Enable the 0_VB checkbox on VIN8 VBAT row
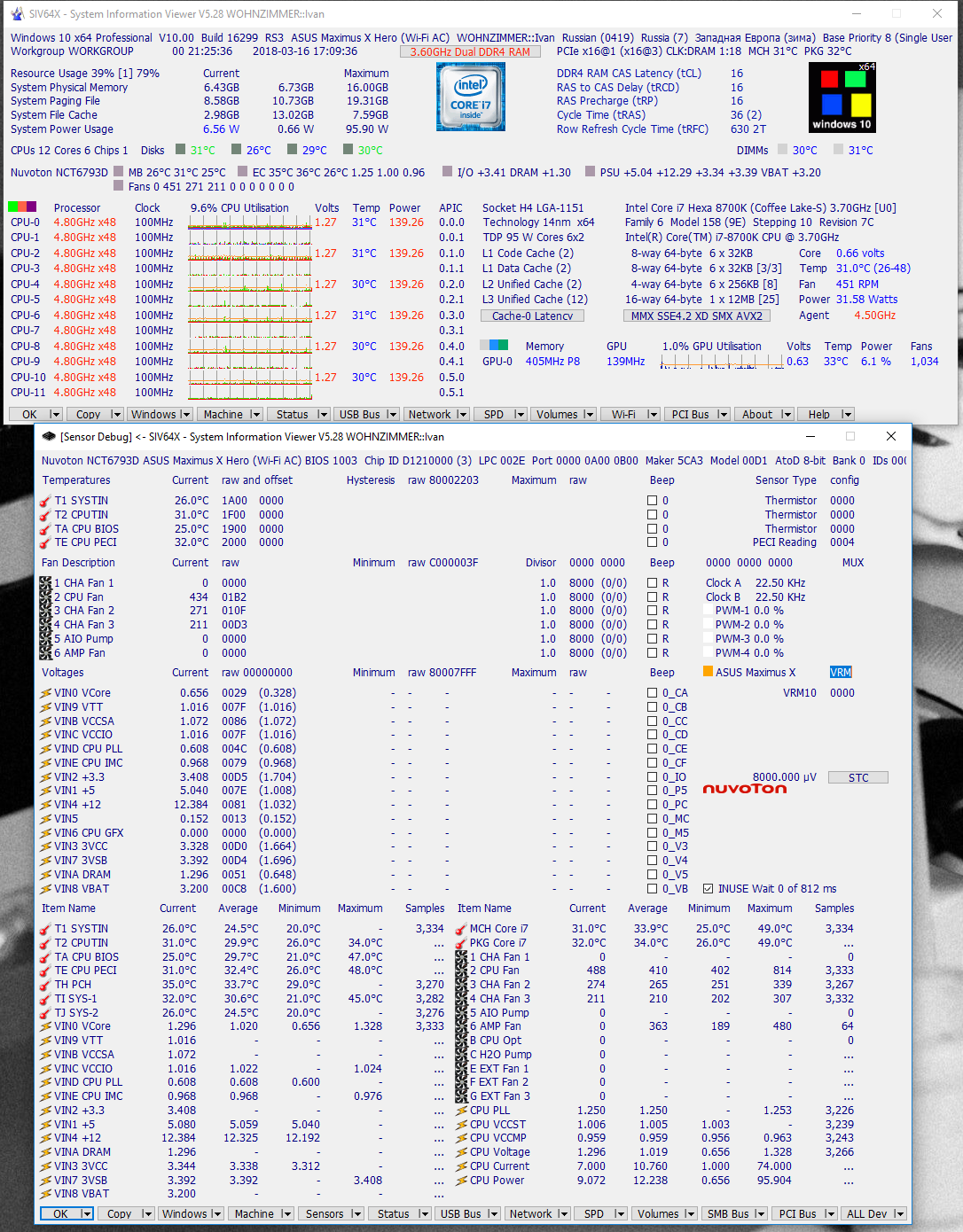Screen dimensions: 963x1232 (653, 889)
